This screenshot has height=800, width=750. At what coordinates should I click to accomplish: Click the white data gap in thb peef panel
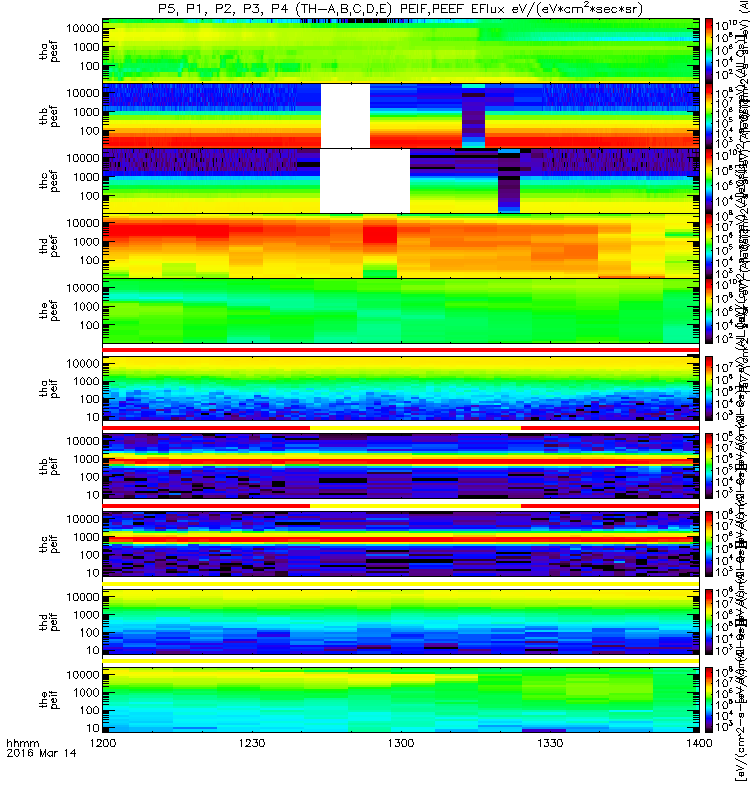tap(345, 116)
